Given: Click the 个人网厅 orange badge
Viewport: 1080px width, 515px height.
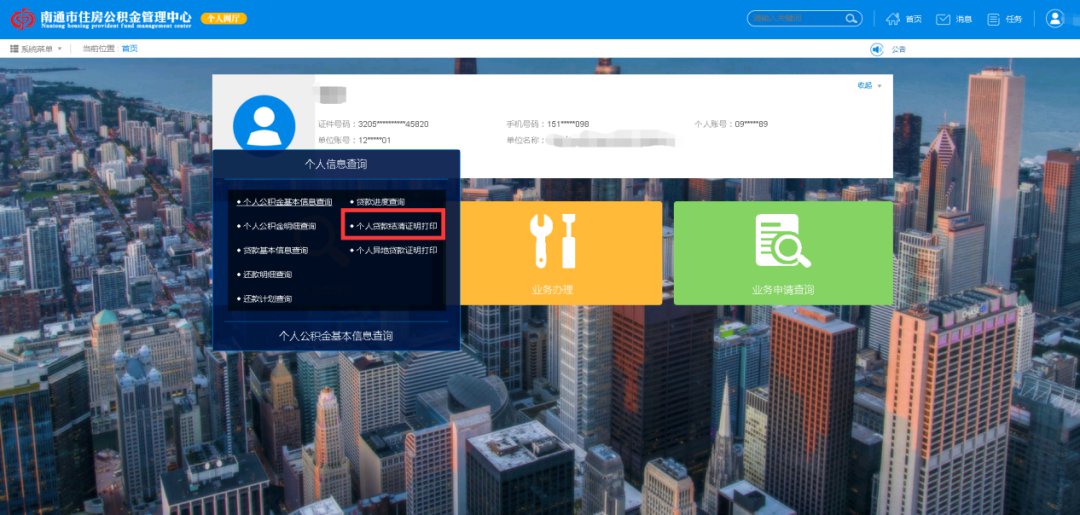Looking at the screenshot, I should pyautogui.click(x=223, y=19).
